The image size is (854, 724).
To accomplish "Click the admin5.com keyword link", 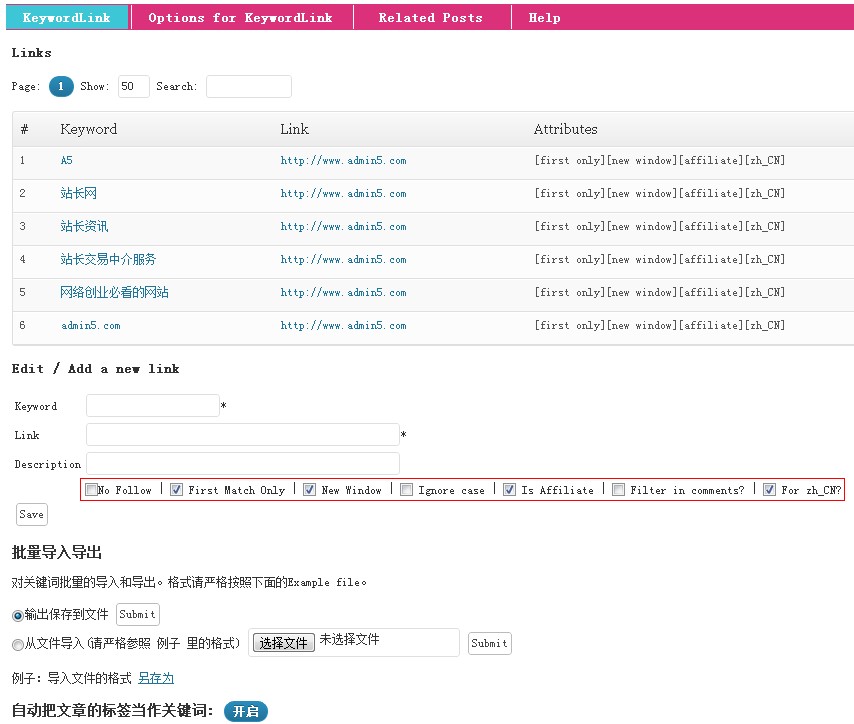I will click(90, 325).
